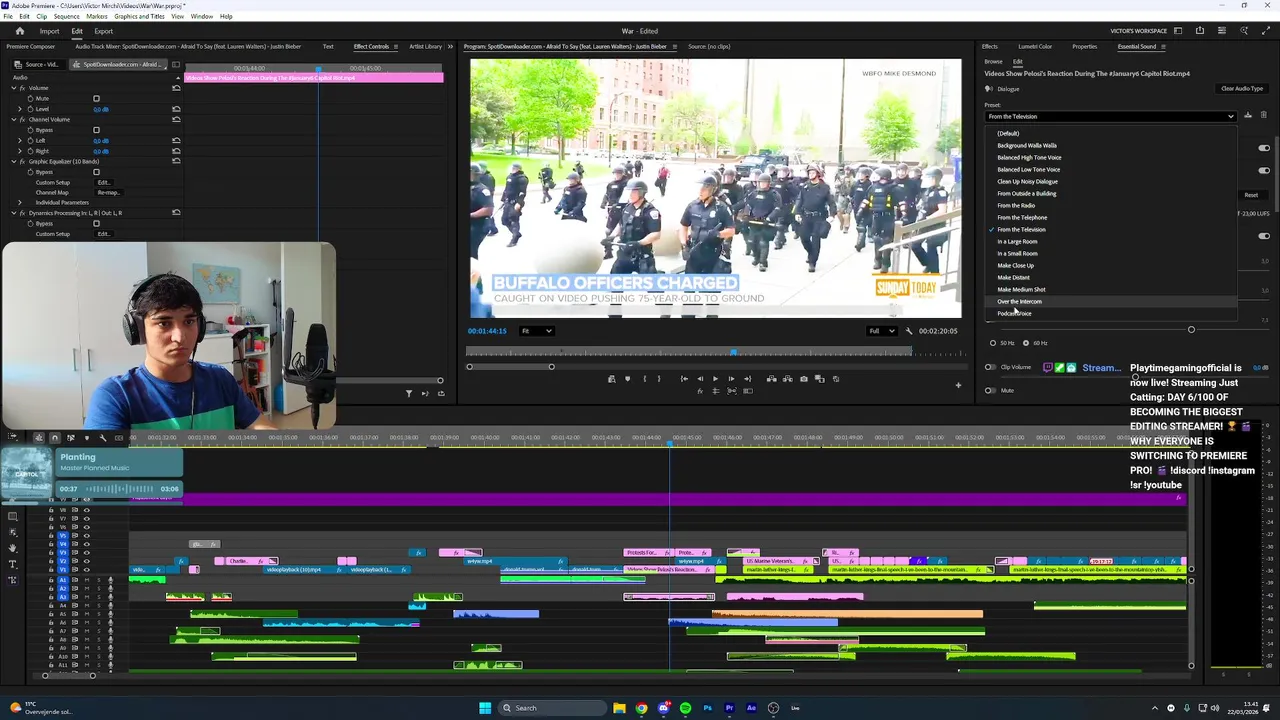Choose 'Clean Up Noisy Dialogue' preset
This screenshot has width=1280, height=720.
click(x=1027, y=182)
